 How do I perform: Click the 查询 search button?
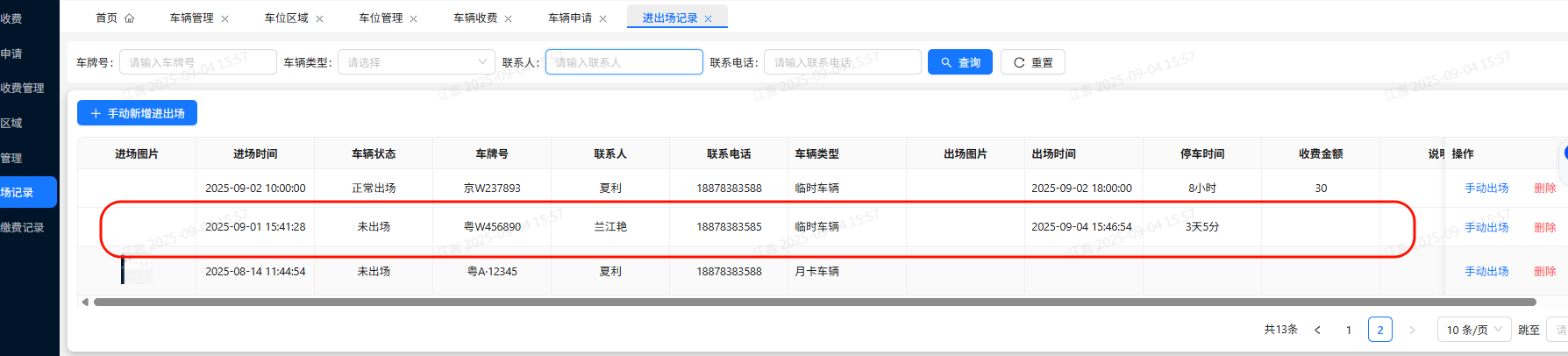[x=960, y=62]
